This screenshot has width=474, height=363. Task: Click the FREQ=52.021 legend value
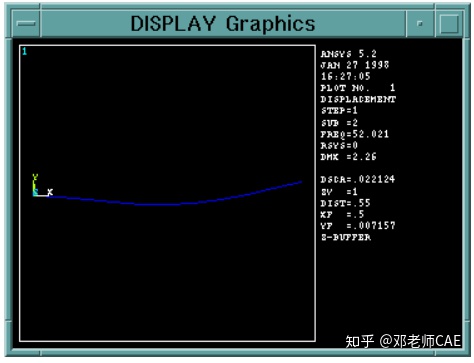tap(355, 134)
